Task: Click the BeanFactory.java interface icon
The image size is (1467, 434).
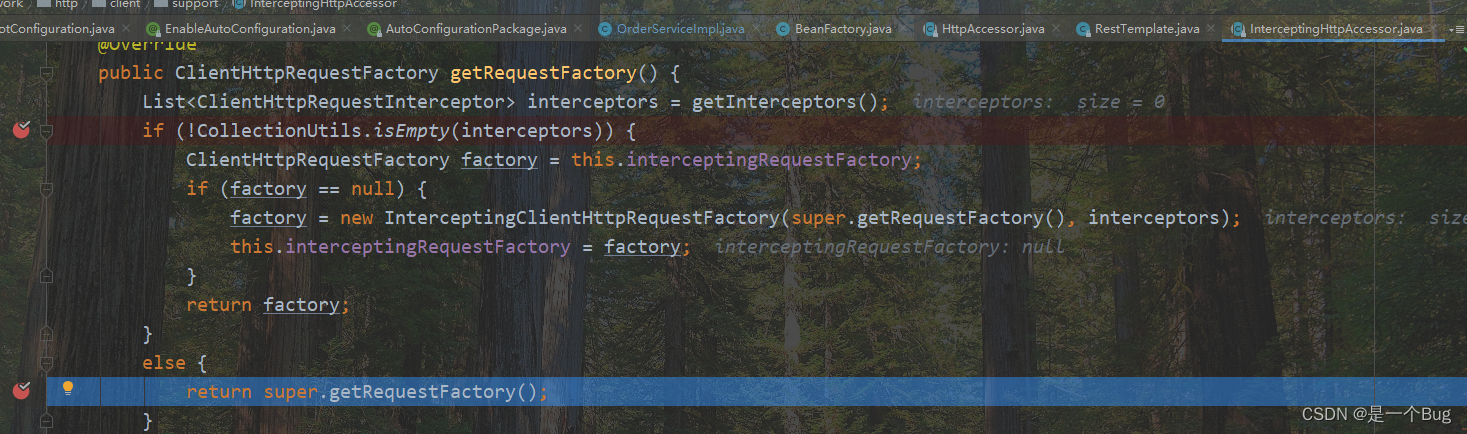Action: pos(783,29)
